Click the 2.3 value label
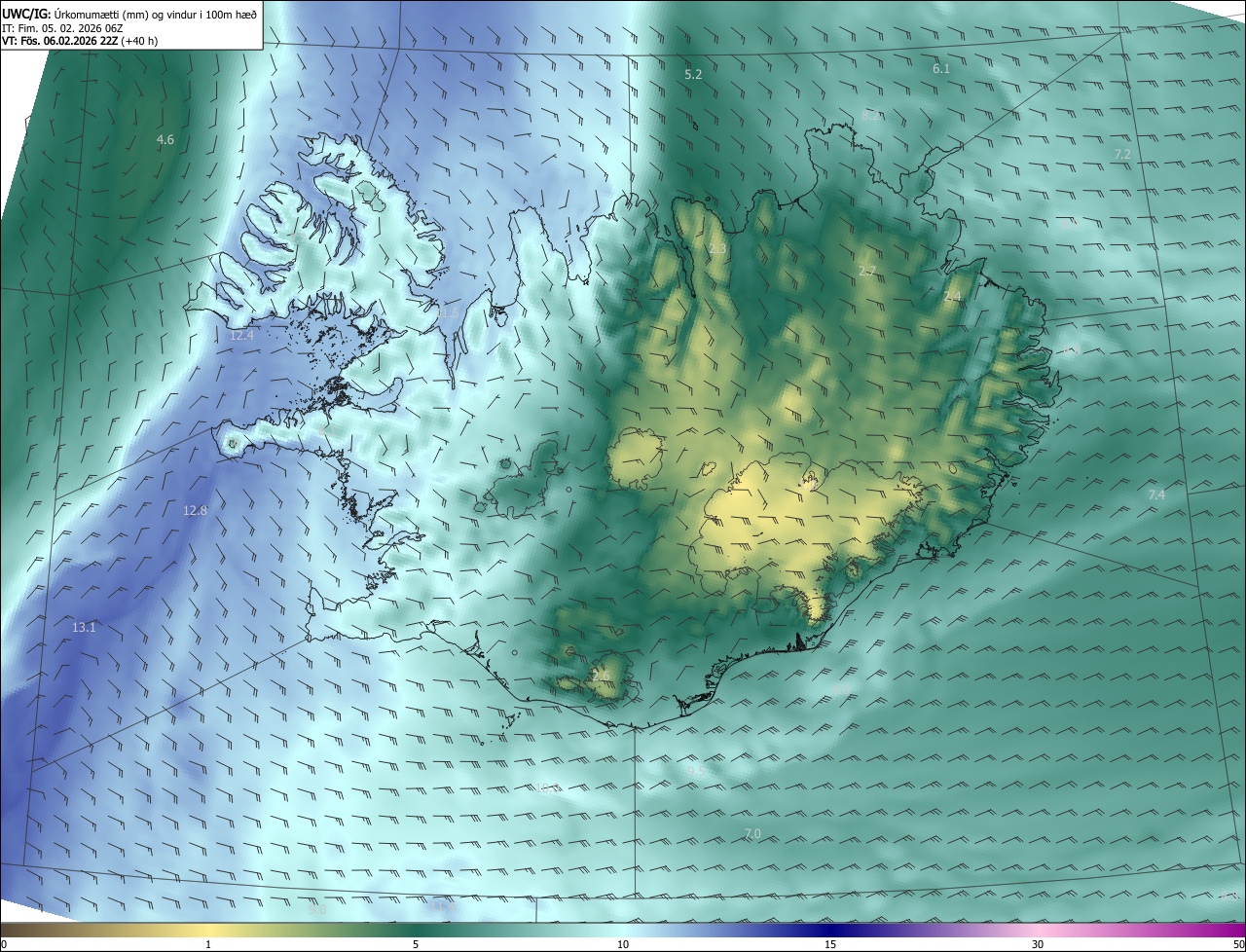1246x952 pixels. 717,249
